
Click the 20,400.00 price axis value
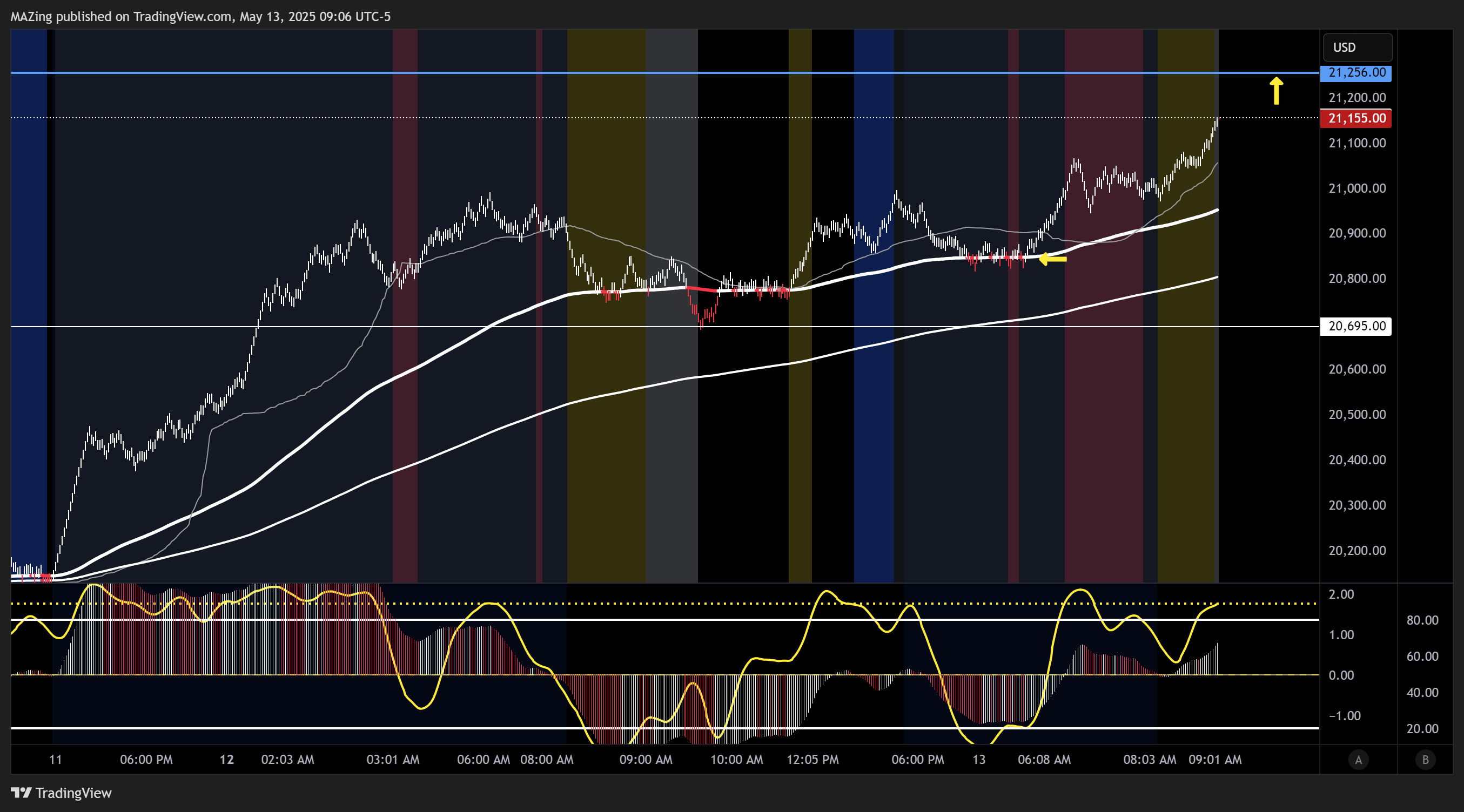tap(1357, 461)
